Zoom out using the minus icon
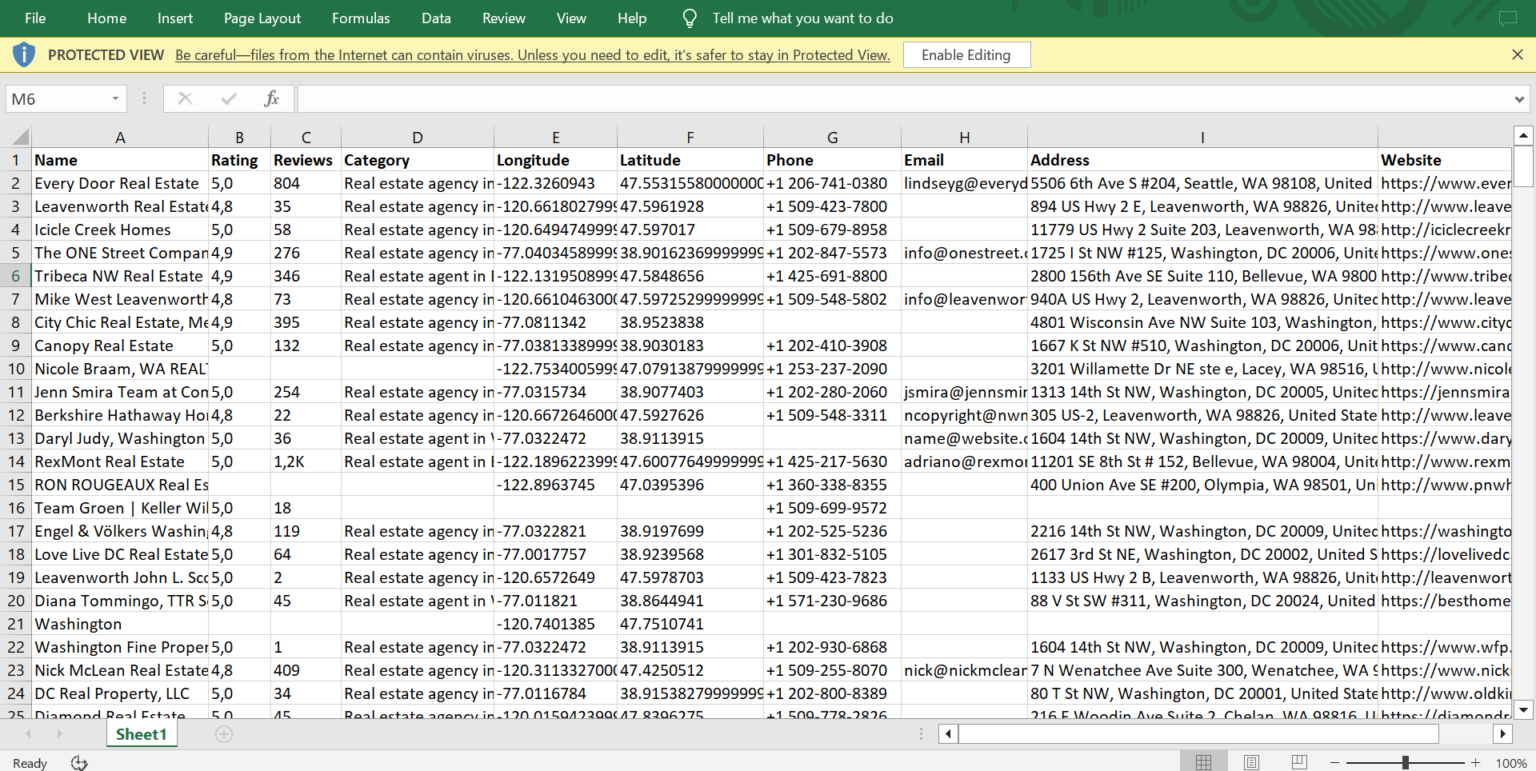Image resolution: width=1536 pixels, height=771 pixels. [1337, 763]
